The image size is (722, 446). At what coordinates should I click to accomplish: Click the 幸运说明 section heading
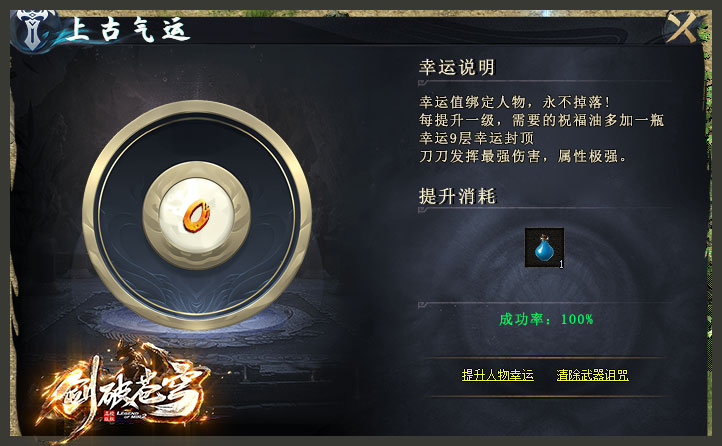click(x=457, y=67)
